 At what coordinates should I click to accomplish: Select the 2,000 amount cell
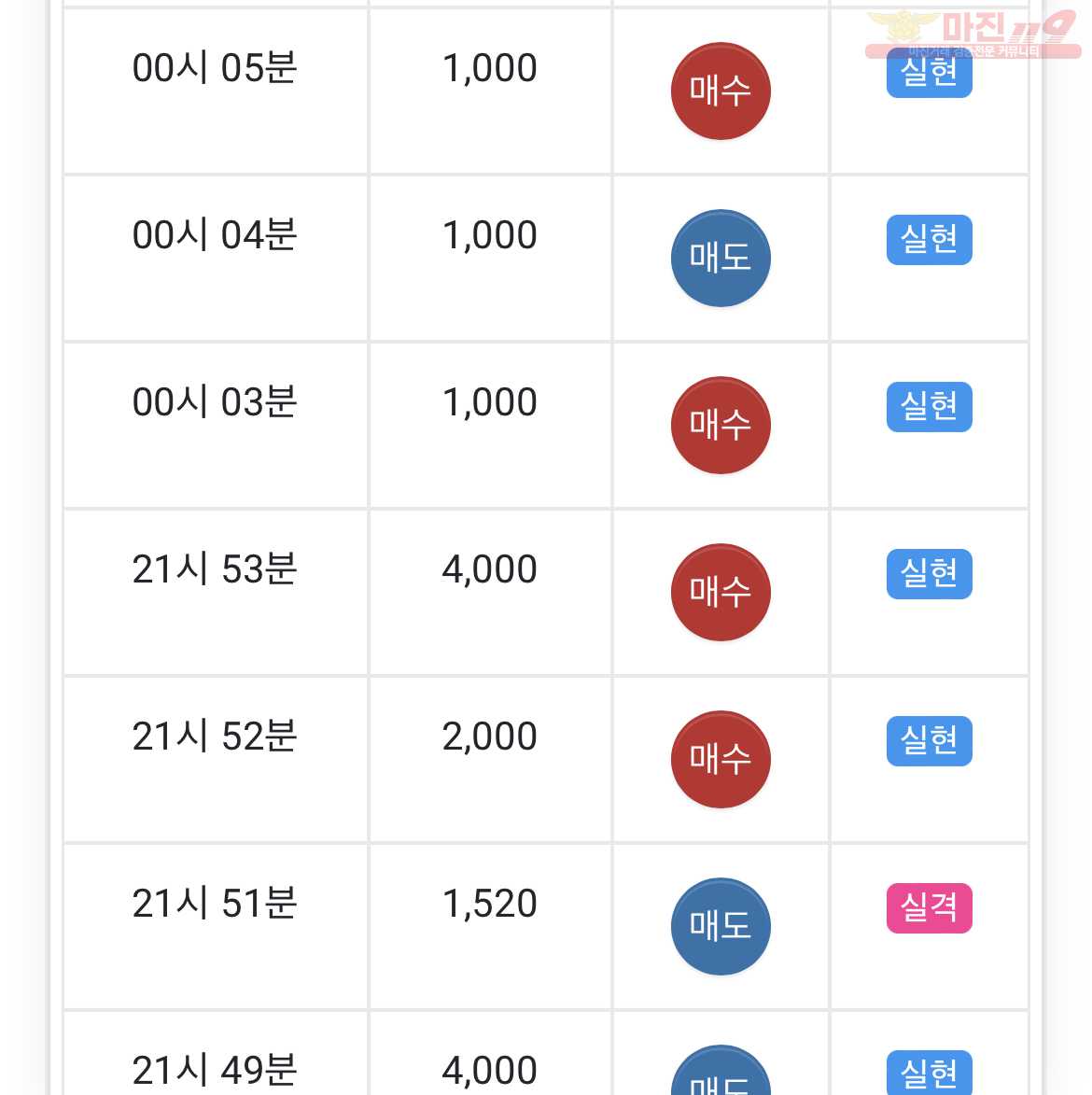tap(490, 758)
